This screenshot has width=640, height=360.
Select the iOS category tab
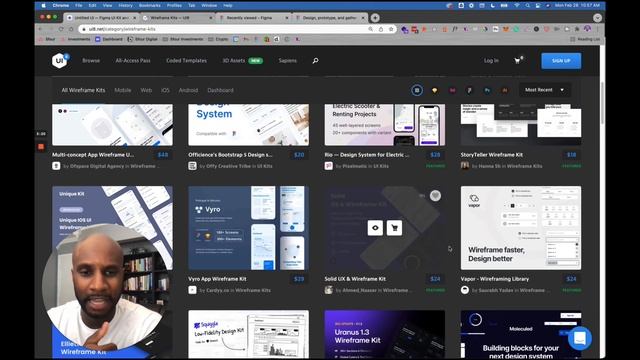click(165, 90)
